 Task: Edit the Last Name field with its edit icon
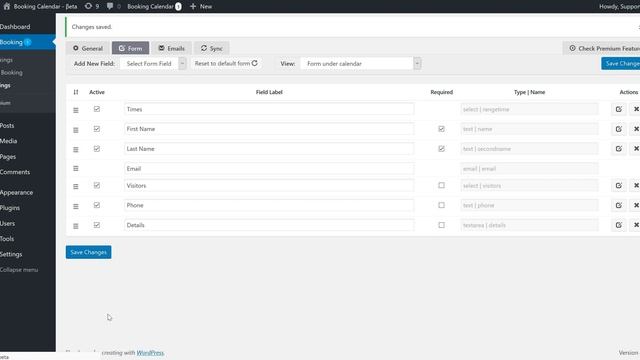pyautogui.click(x=619, y=149)
